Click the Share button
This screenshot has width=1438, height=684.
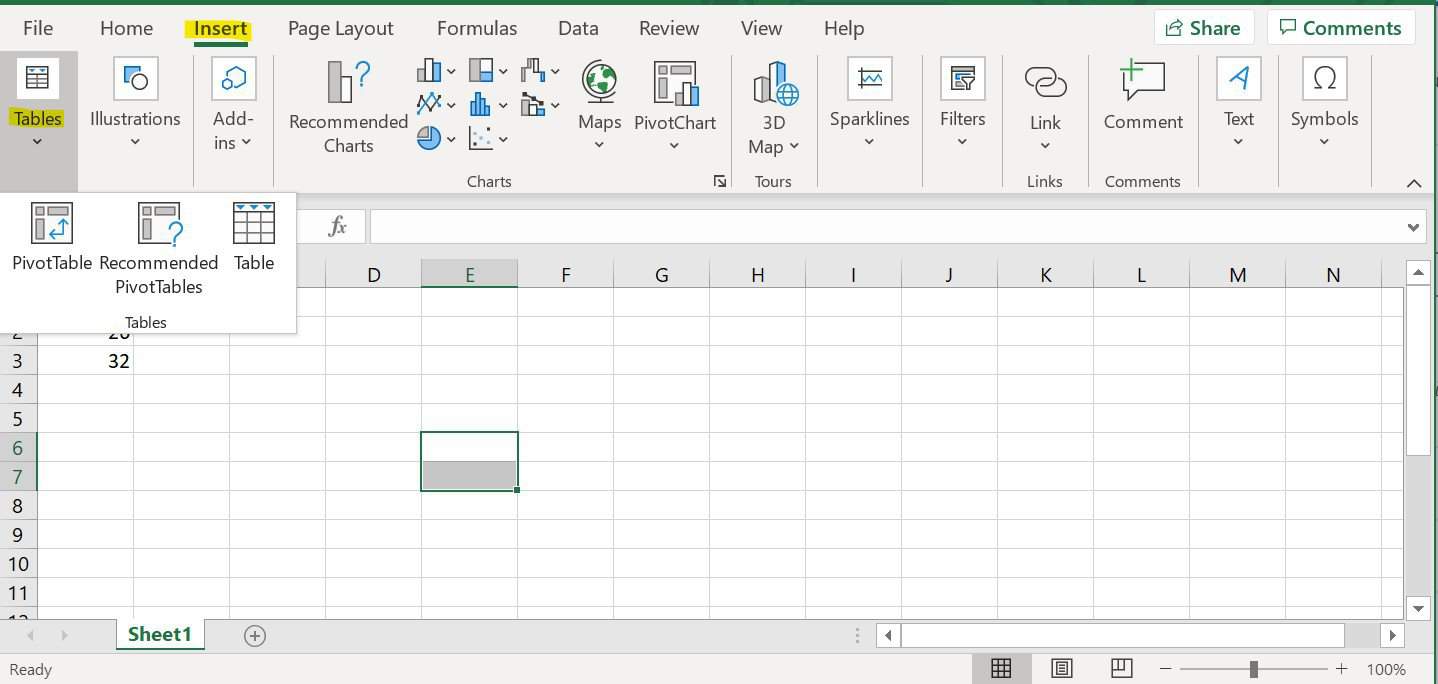point(1204,27)
